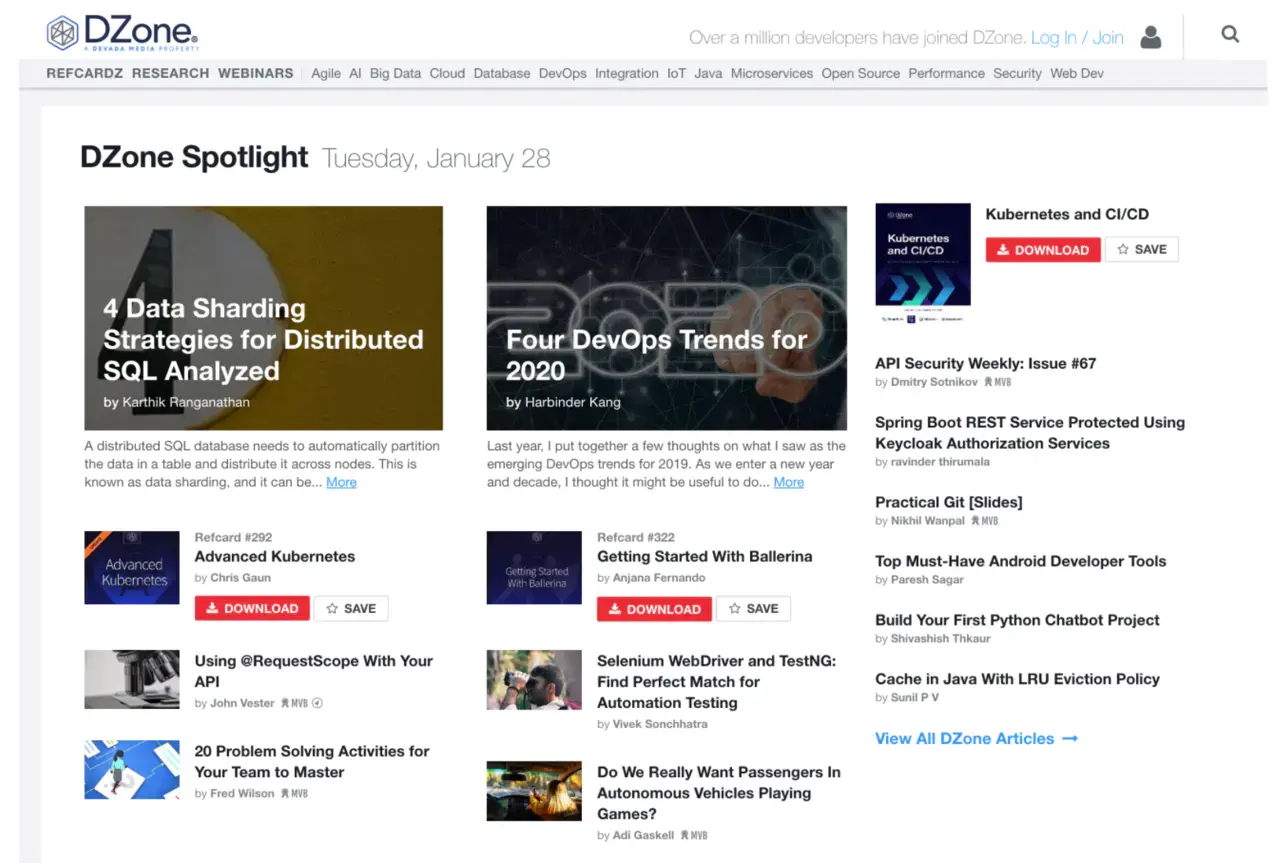Open the Practical Git [Slides] article
This screenshot has width=1280, height=866.
click(949, 502)
